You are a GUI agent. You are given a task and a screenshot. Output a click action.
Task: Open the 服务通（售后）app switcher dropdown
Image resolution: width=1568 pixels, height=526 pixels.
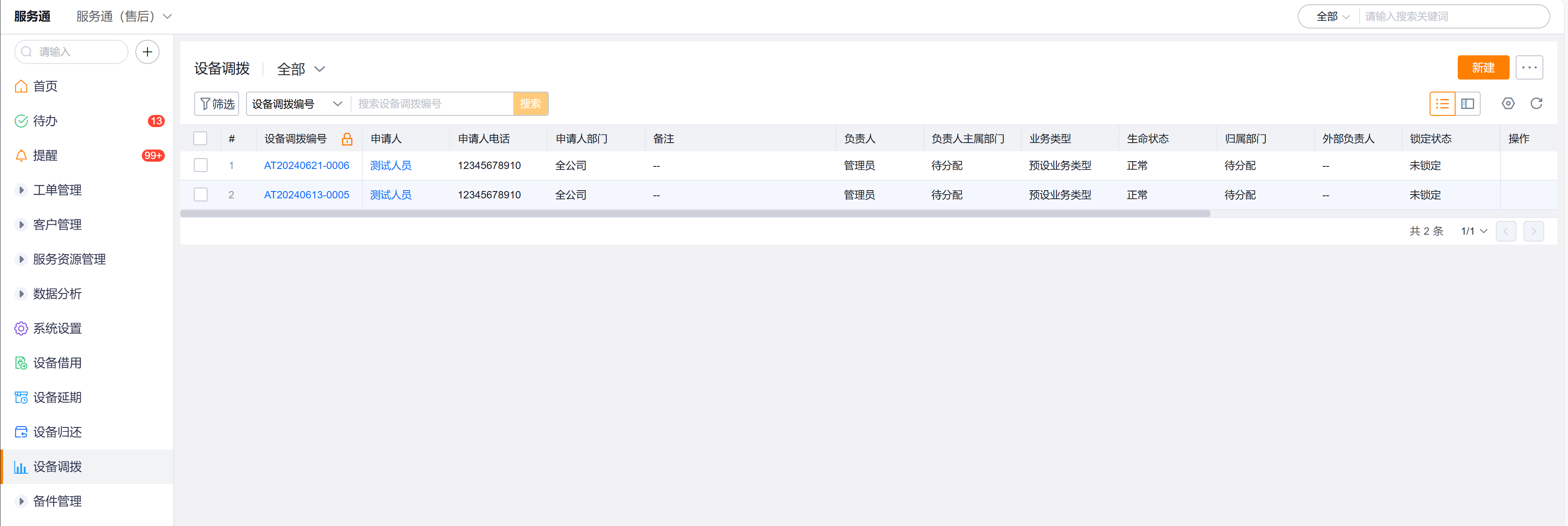click(x=124, y=17)
